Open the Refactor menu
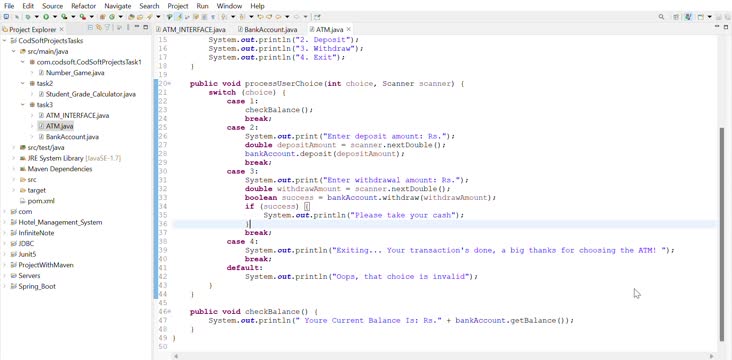732x360 pixels. (84, 6)
